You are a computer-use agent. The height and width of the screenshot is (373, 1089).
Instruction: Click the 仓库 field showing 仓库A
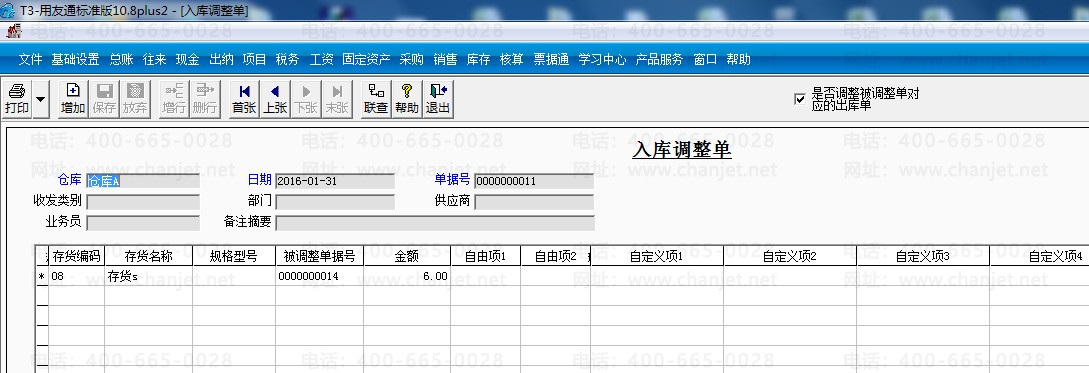(x=142, y=181)
